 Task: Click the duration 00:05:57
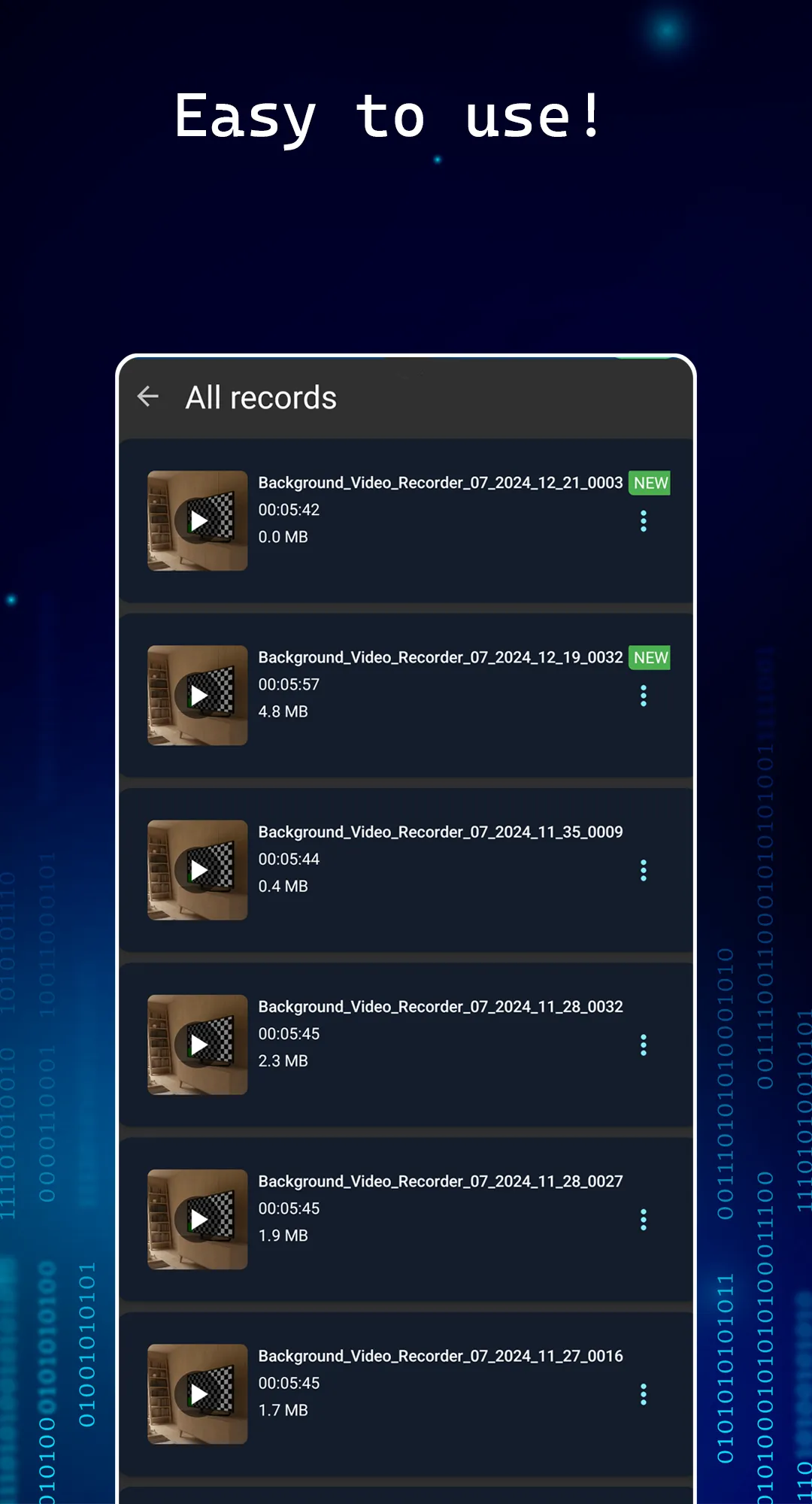point(289,684)
